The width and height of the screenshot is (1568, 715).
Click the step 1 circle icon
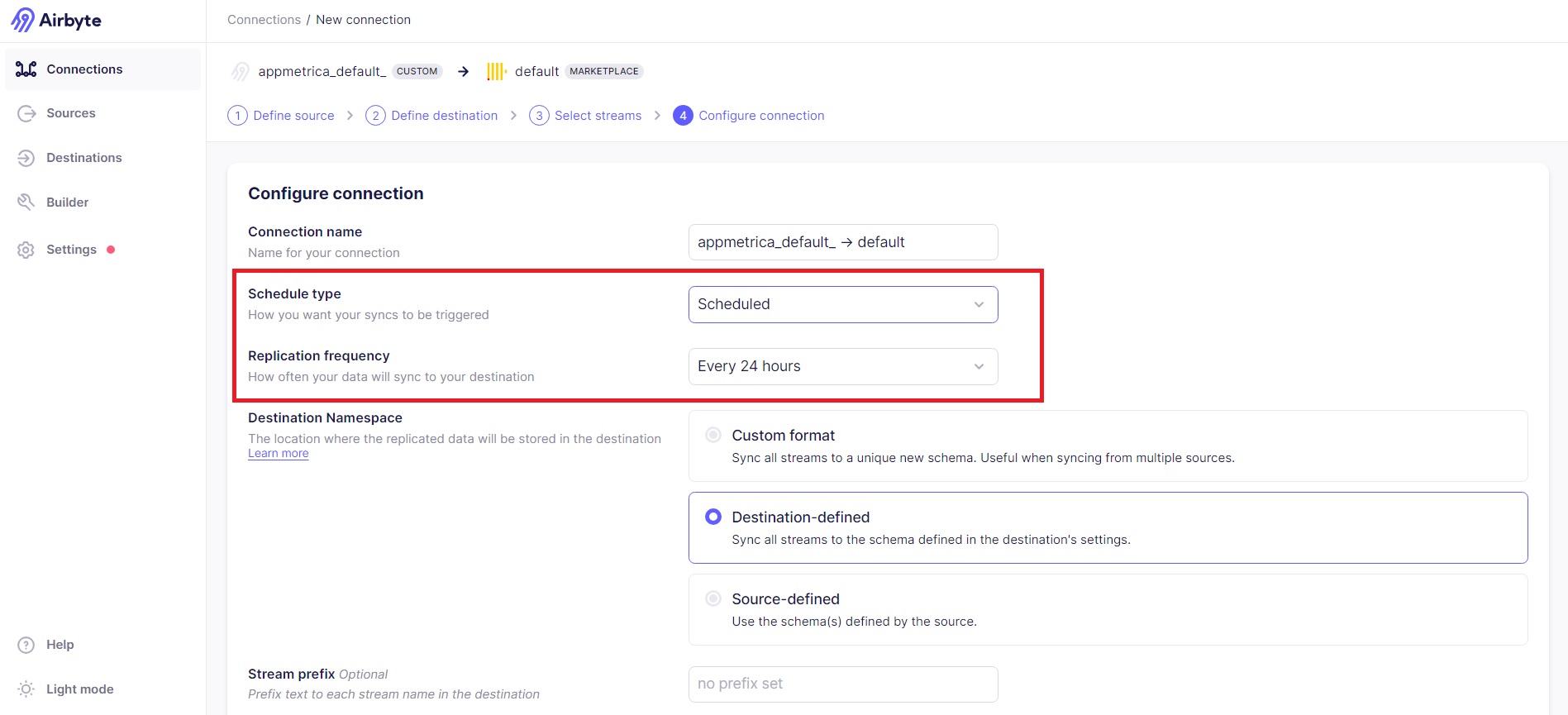coord(237,116)
